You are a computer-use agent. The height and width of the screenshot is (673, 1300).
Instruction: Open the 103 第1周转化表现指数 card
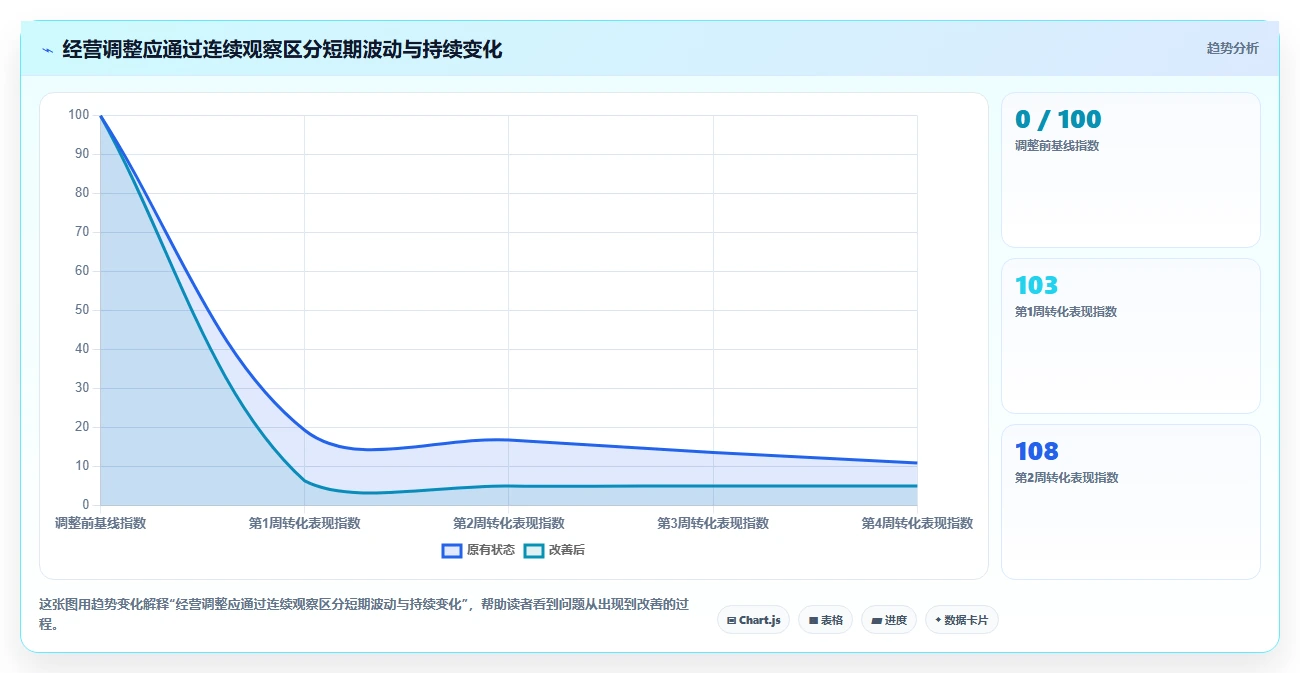(x=1131, y=336)
